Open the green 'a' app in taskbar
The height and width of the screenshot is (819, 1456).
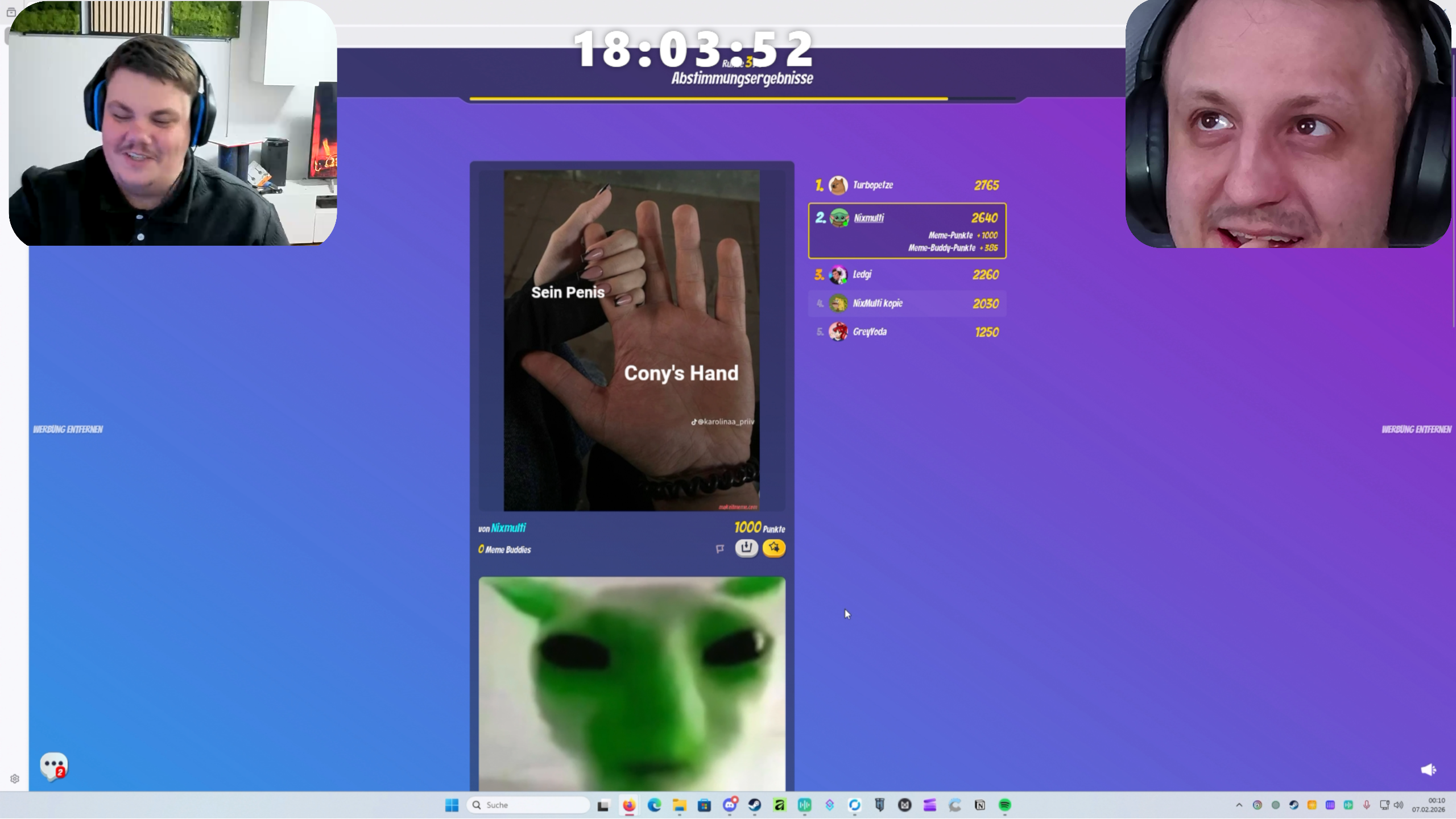click(x=780, y=805)
